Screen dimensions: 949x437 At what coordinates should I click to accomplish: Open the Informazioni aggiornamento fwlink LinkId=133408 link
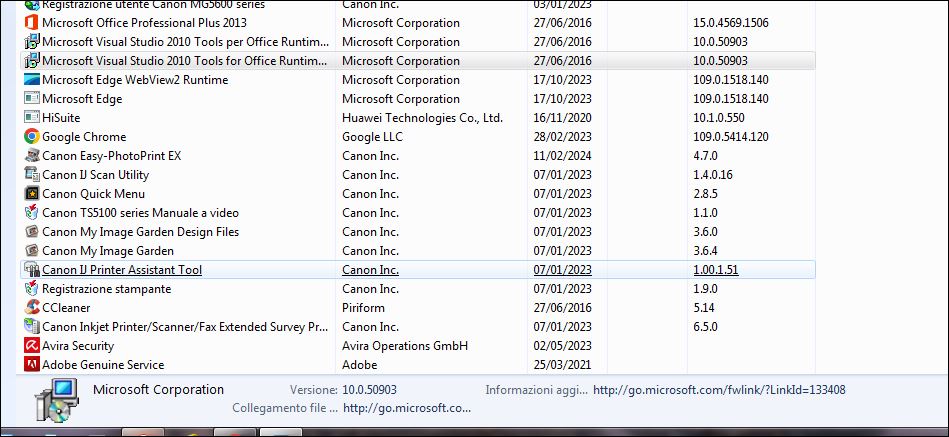(719, 390)
